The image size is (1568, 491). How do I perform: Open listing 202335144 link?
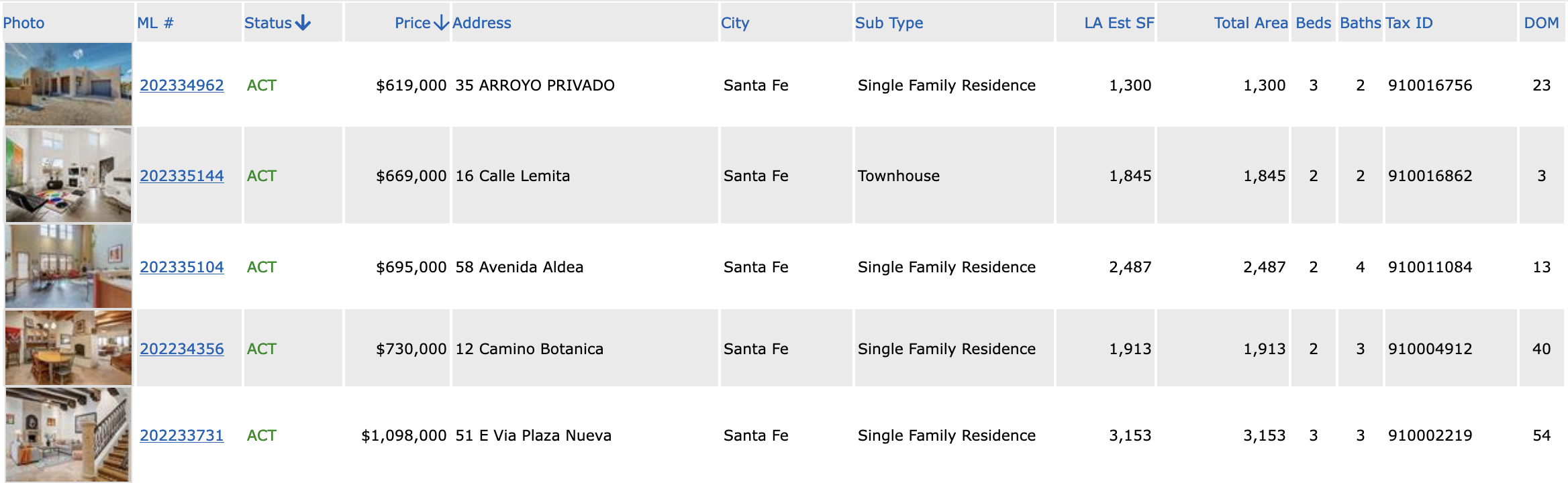tap(182, 176)
